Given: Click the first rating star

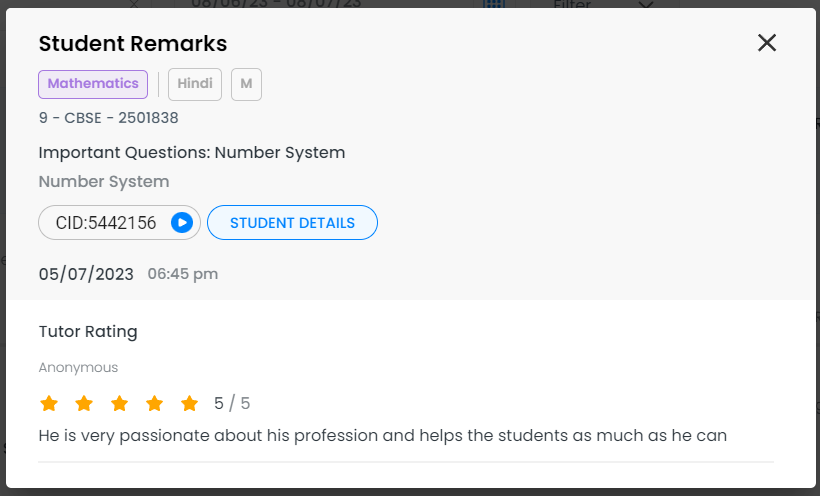Looking at the screenshot, I should pyautogui.click(x=48, y=404).
